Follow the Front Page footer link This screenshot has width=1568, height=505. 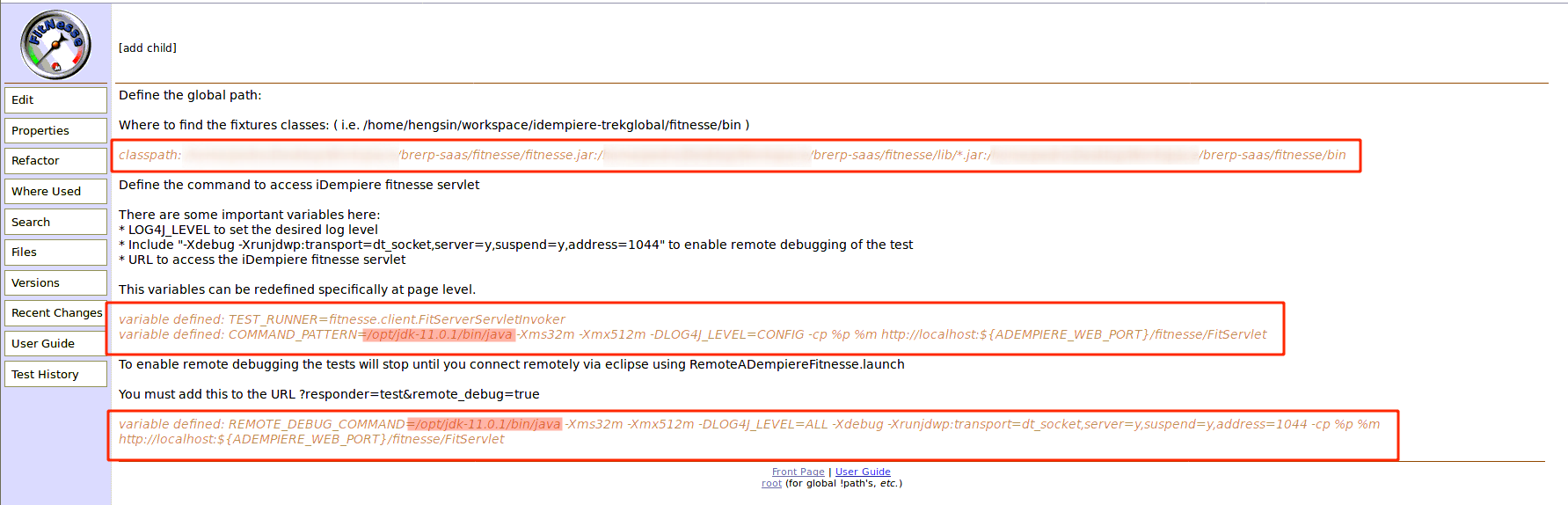tap(798, 472)
